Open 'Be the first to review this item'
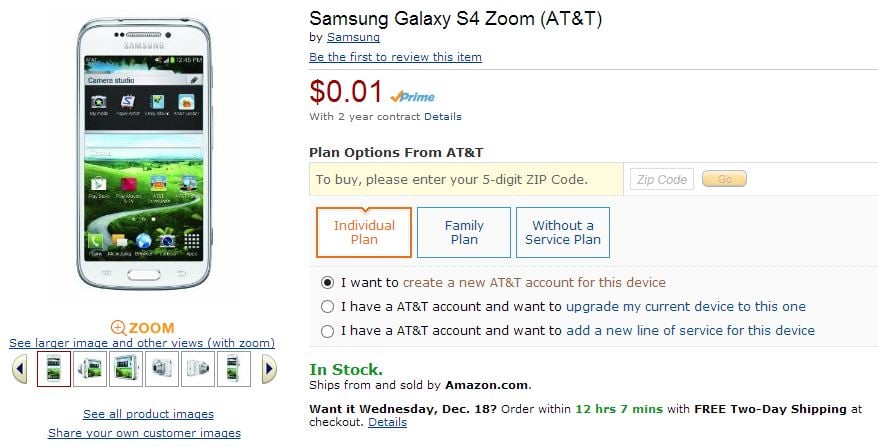The height and width of the screenshot is (446, 878). point(395,57)
